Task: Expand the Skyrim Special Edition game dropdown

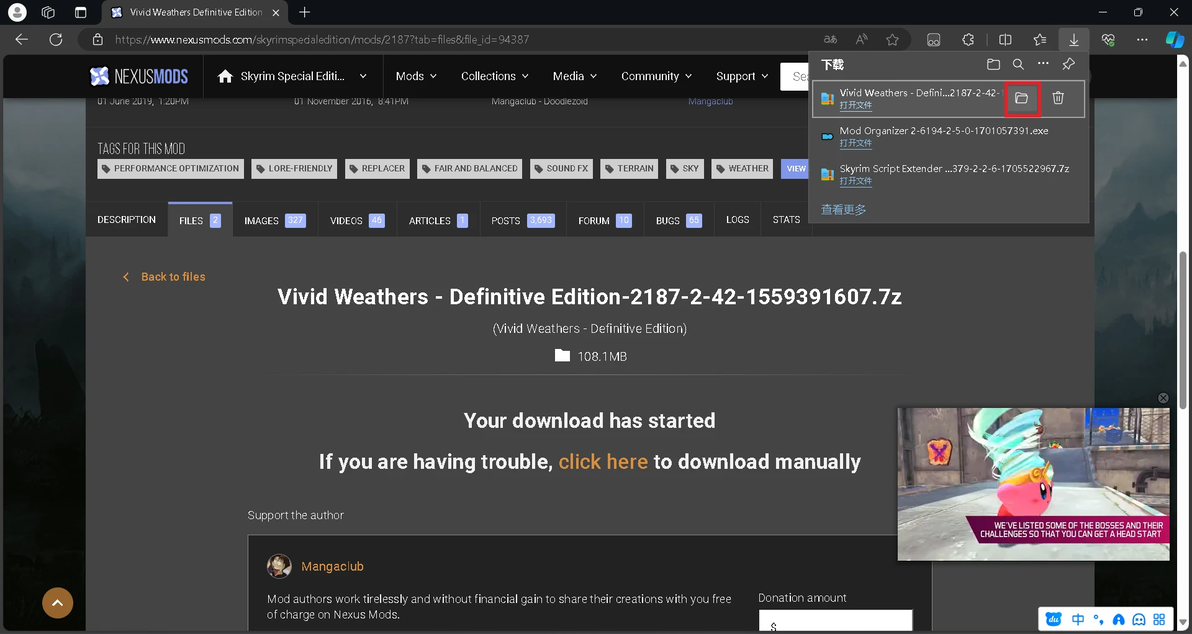Action: tap(363, 76)
